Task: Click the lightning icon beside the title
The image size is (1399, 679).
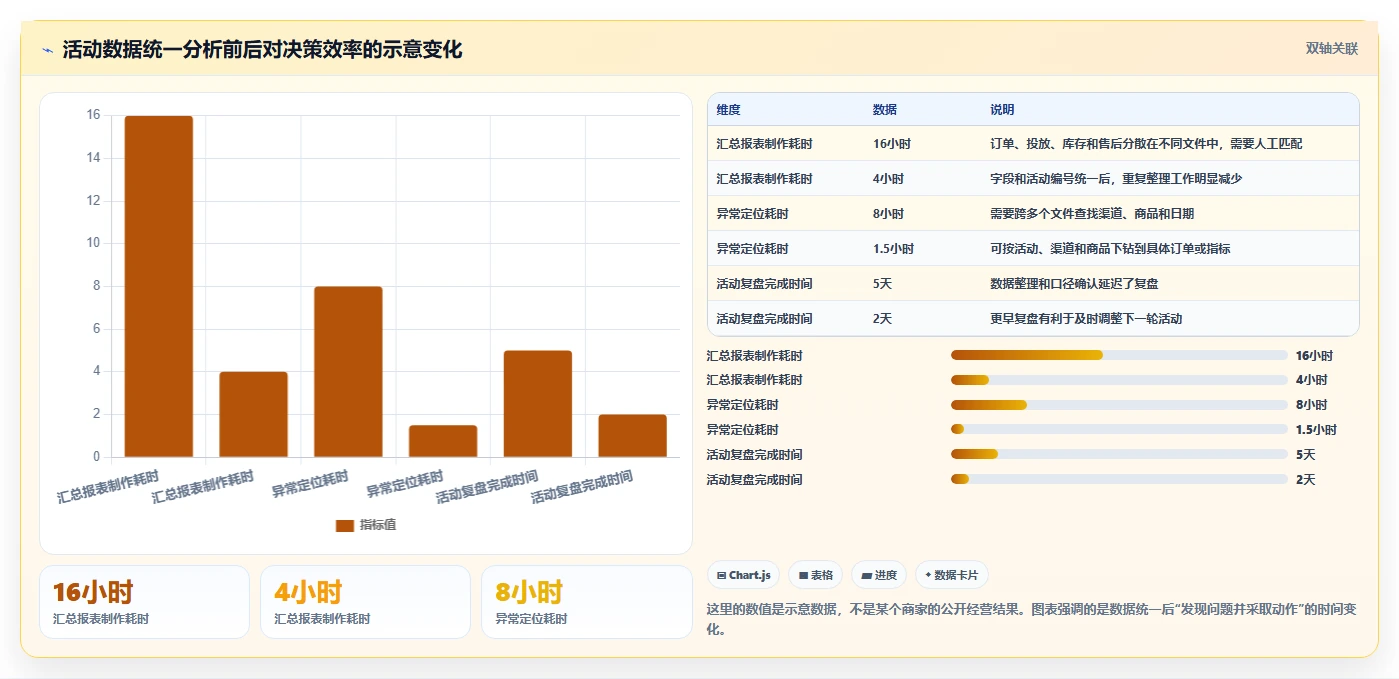Action: pos(47,51)
